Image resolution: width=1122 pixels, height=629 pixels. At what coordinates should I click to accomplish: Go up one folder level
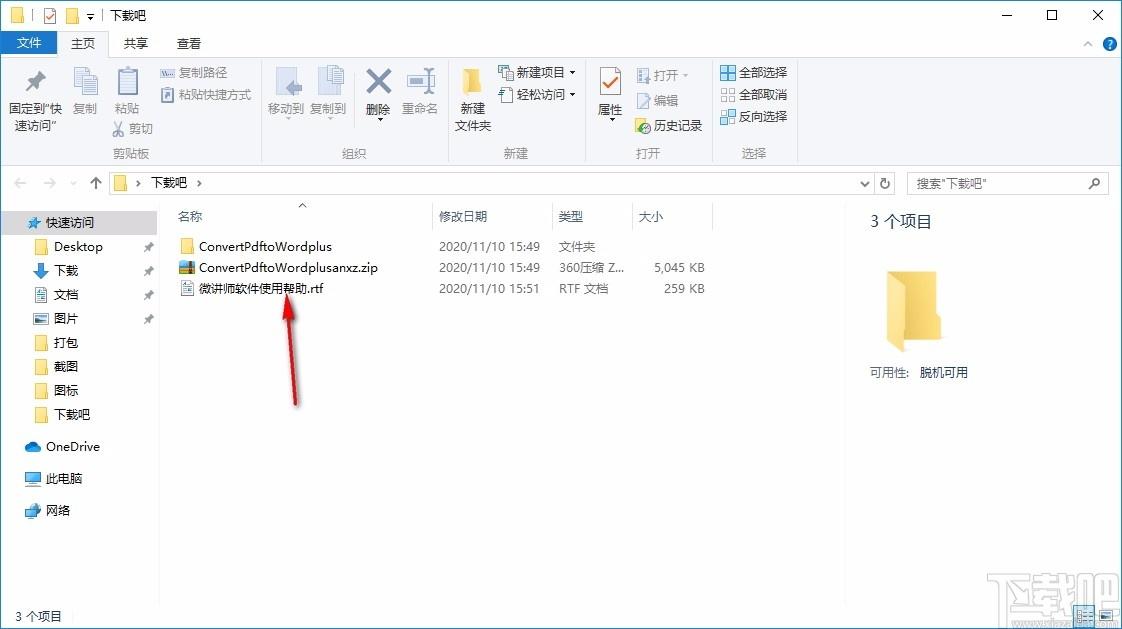(96, 183)
